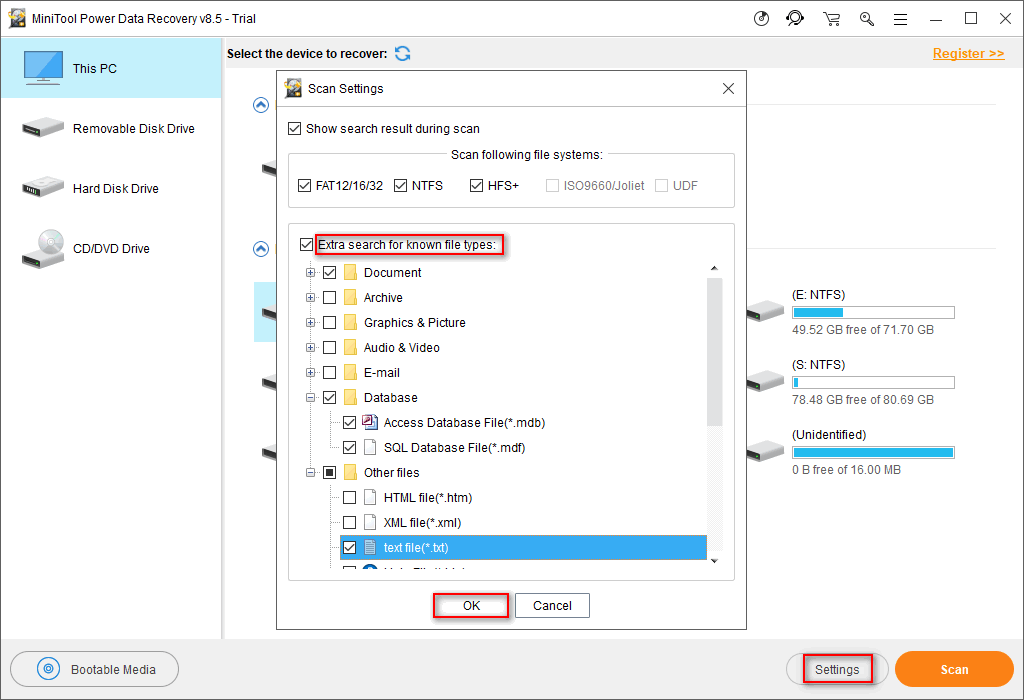The height and width of the screenshot is (700, 1024).
Task: Click the register key icon
Action: click(x=867, y=19)
